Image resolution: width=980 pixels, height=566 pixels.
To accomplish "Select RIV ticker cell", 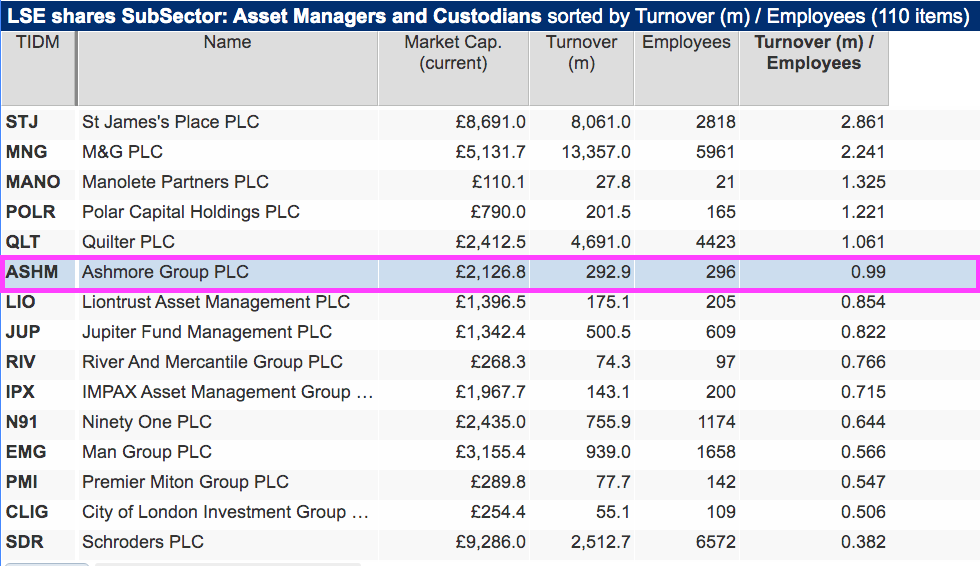I will coord(21,362).
